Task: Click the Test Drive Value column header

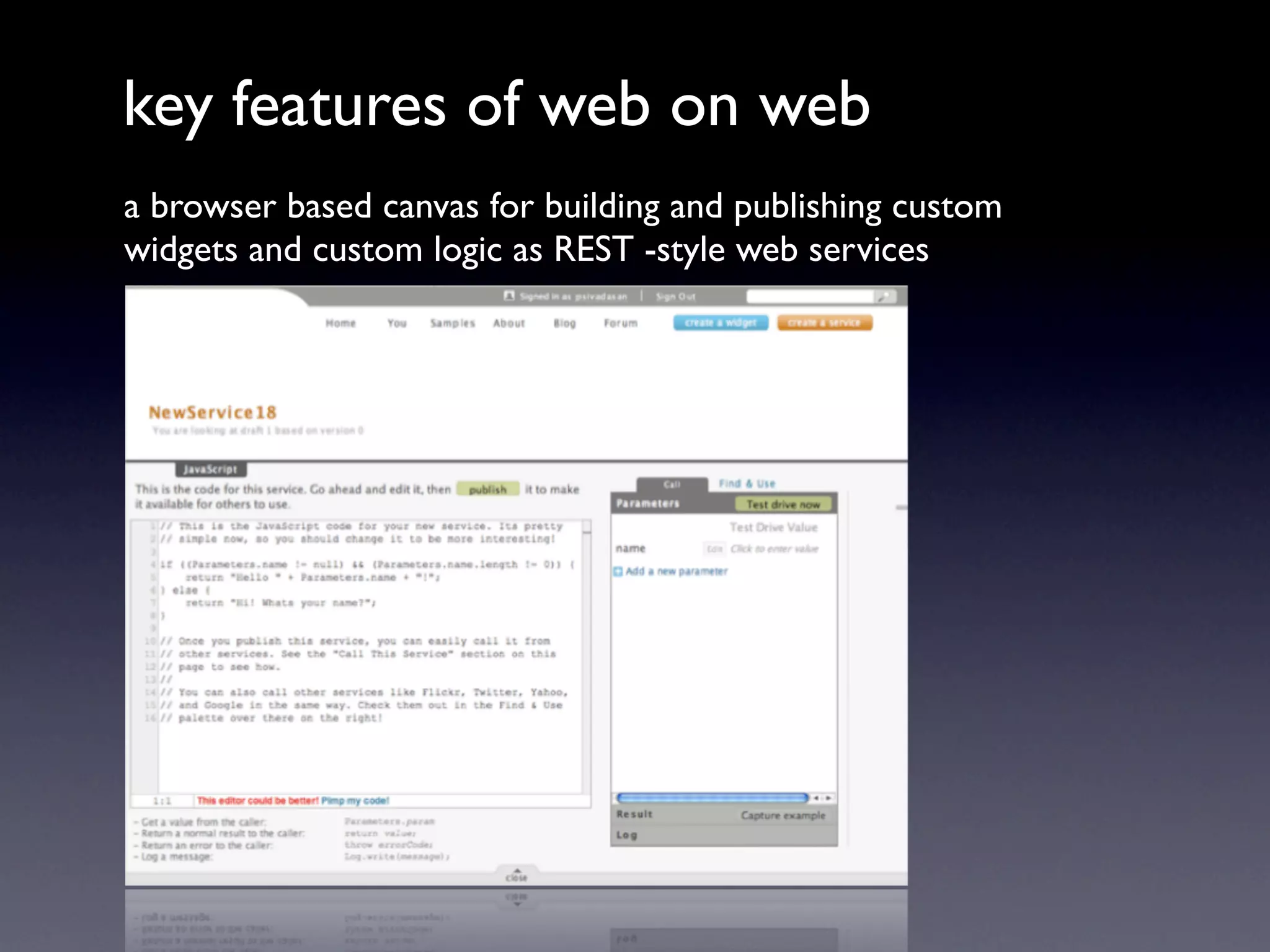Action: click(x=773, y=527)
